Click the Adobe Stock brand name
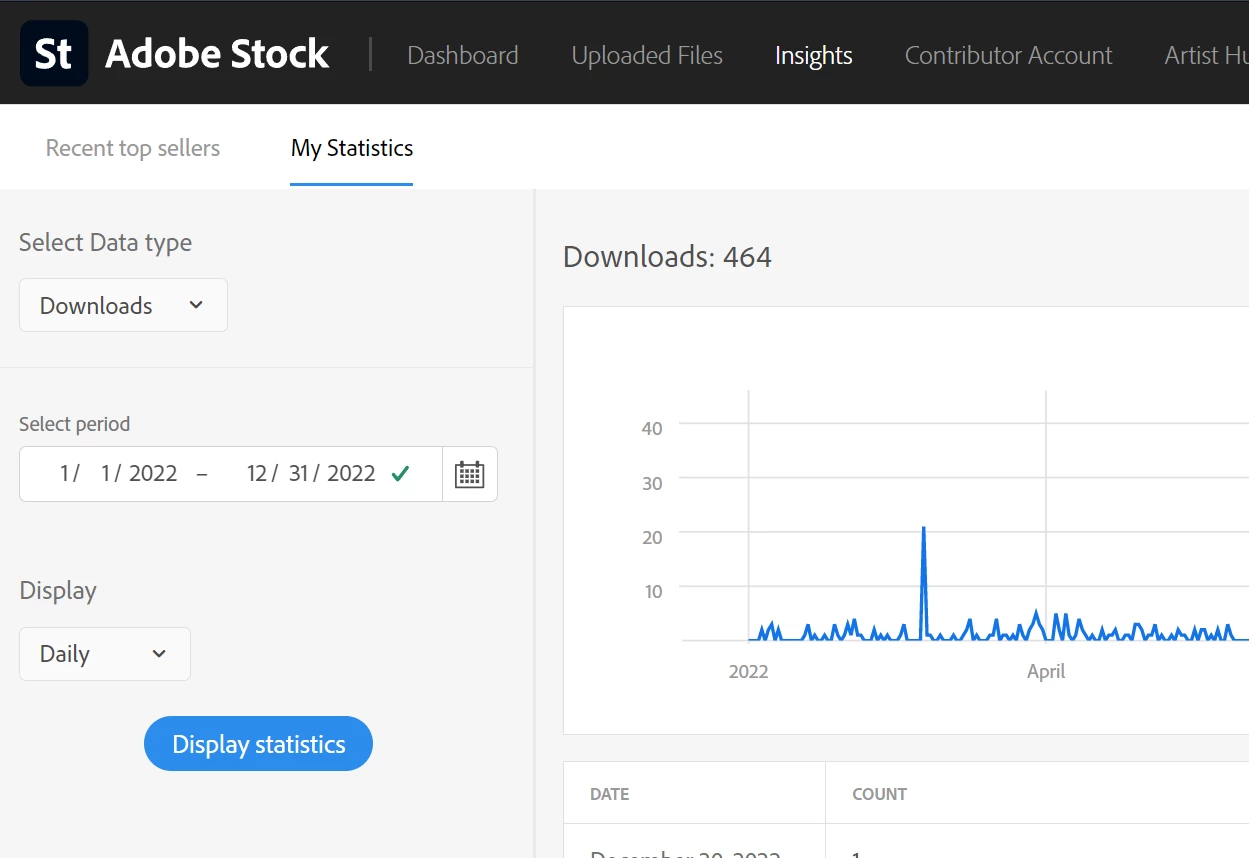The height and width of the screenshot is (858, 1249). (x=217, y=54)
